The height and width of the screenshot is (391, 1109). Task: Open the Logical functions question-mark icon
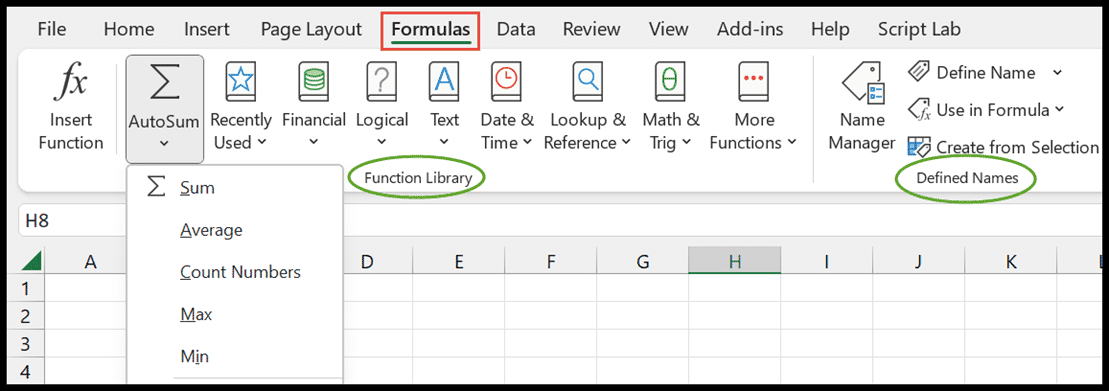(x=382, y=83)
